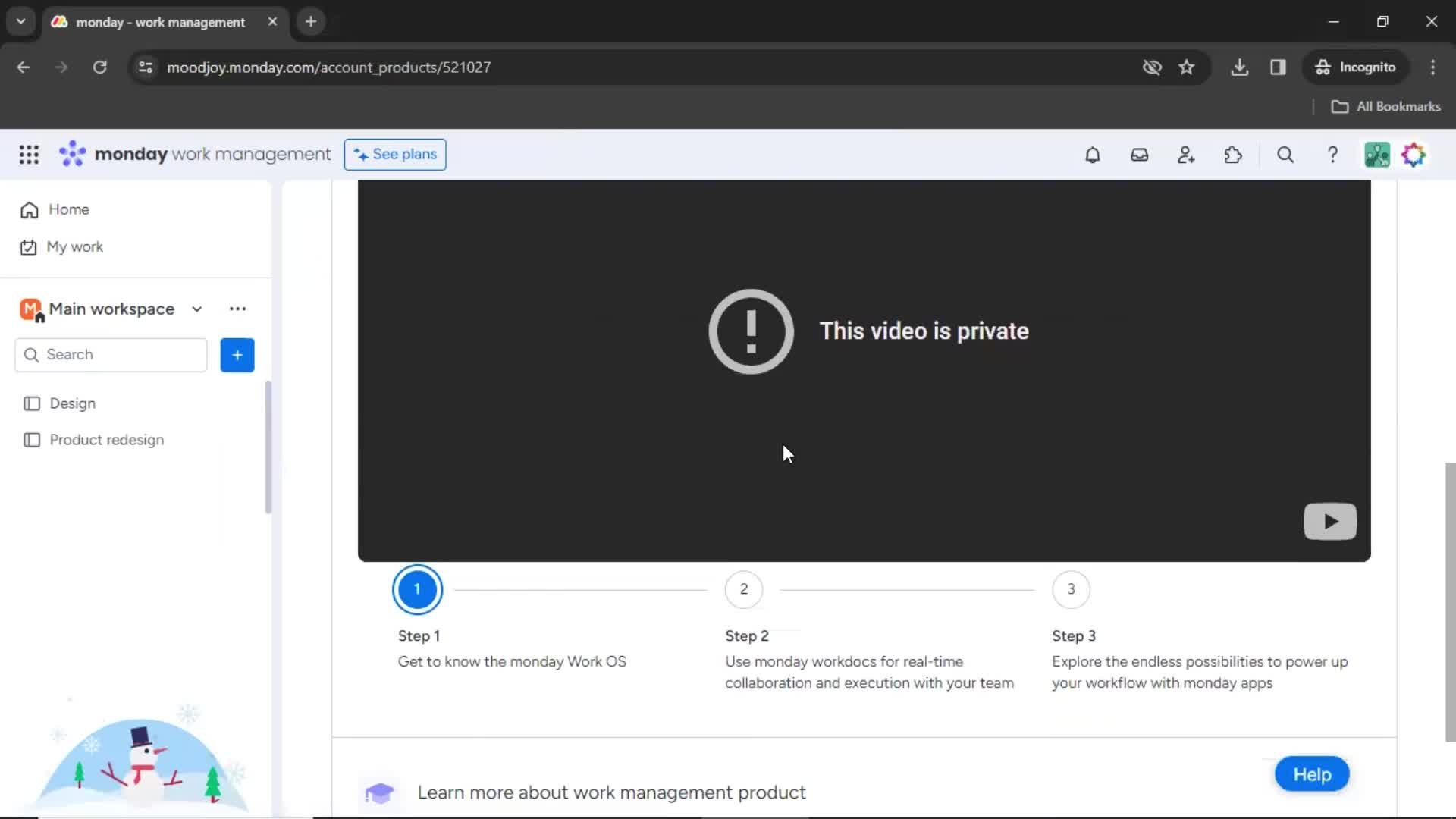Expand Main workspace options menu
Image resolution: width=1456 pixels, height=819 pixels.
[x=237, y=308]
